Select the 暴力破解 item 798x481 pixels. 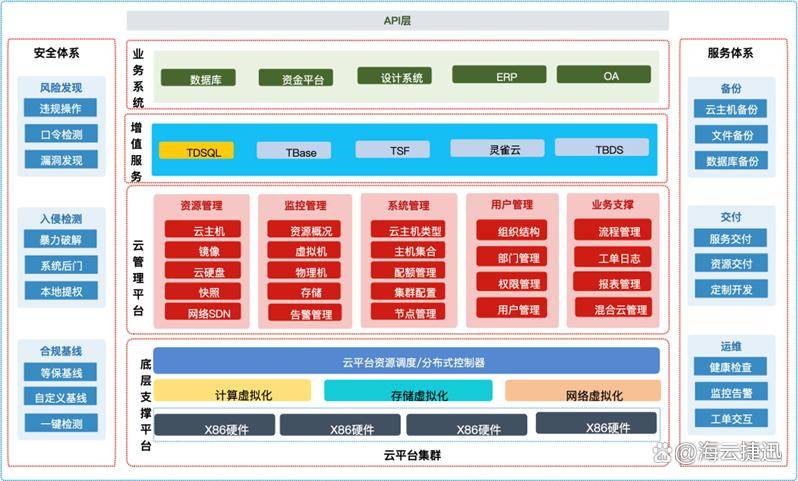click(x=61, y=239)
